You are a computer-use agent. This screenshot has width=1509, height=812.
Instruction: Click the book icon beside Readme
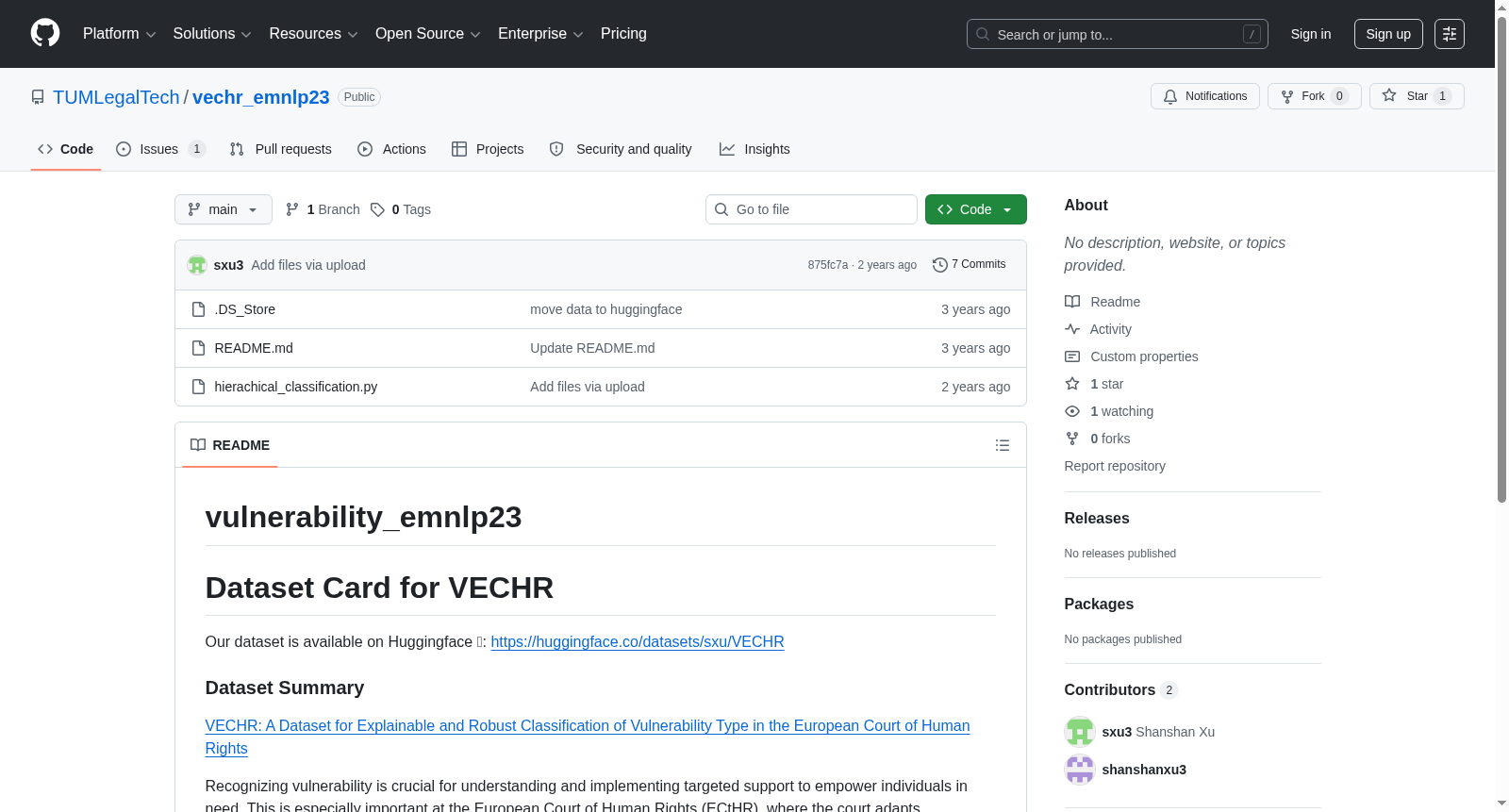pos(1072,302)
